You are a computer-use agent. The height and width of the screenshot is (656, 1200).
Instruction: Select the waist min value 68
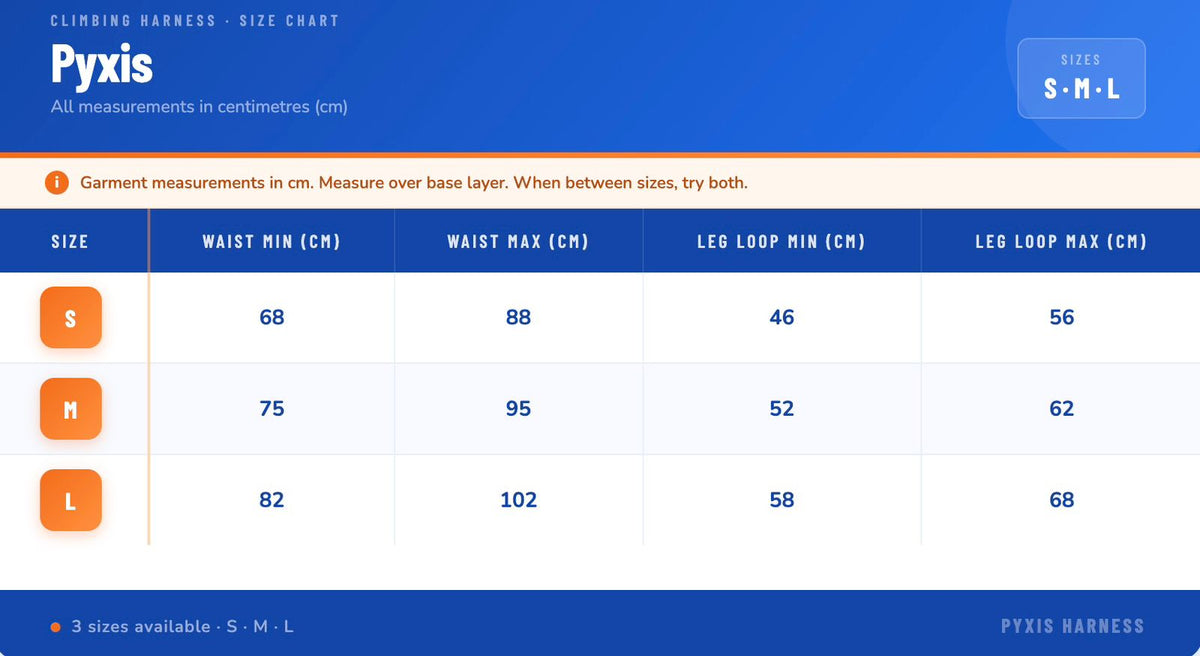(x=272, y=318)
